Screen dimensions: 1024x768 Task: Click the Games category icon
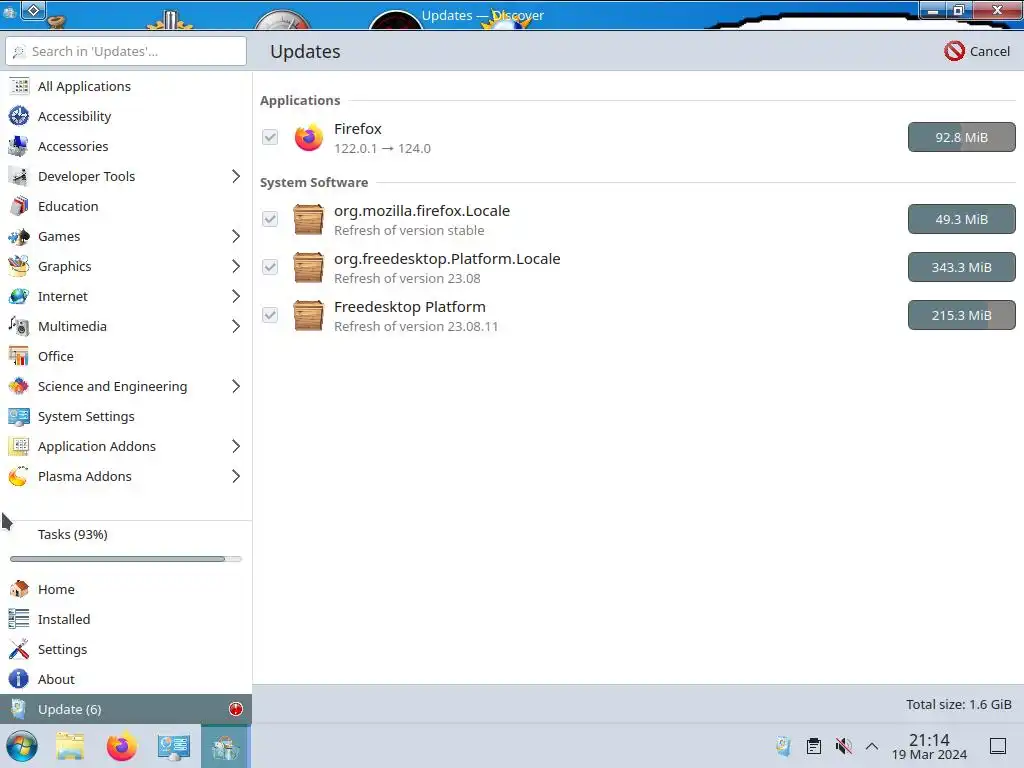[19, 236]
